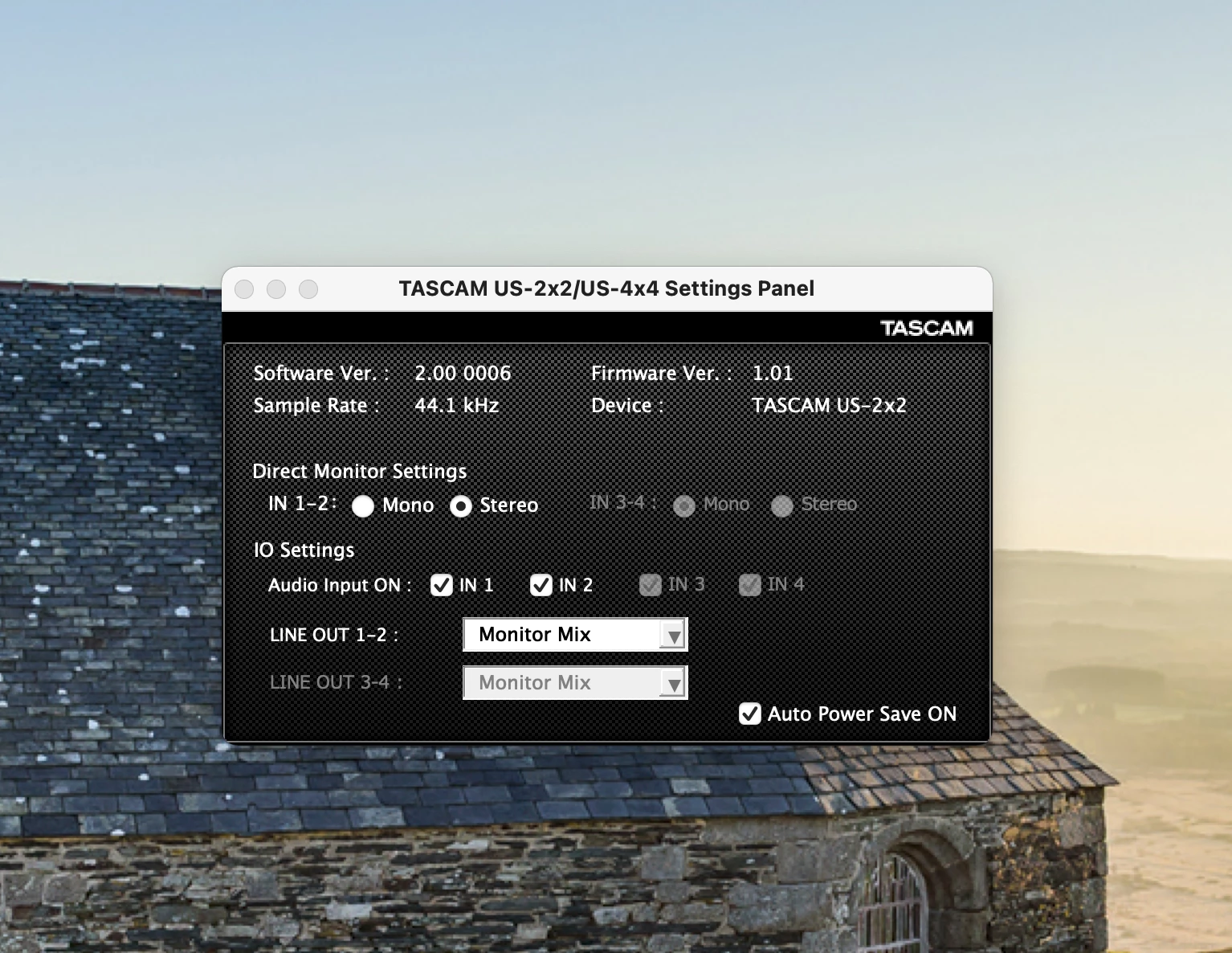
Task: Click the 'LINE OUT 1-2 :' label
Action: [x=334, y=635]
